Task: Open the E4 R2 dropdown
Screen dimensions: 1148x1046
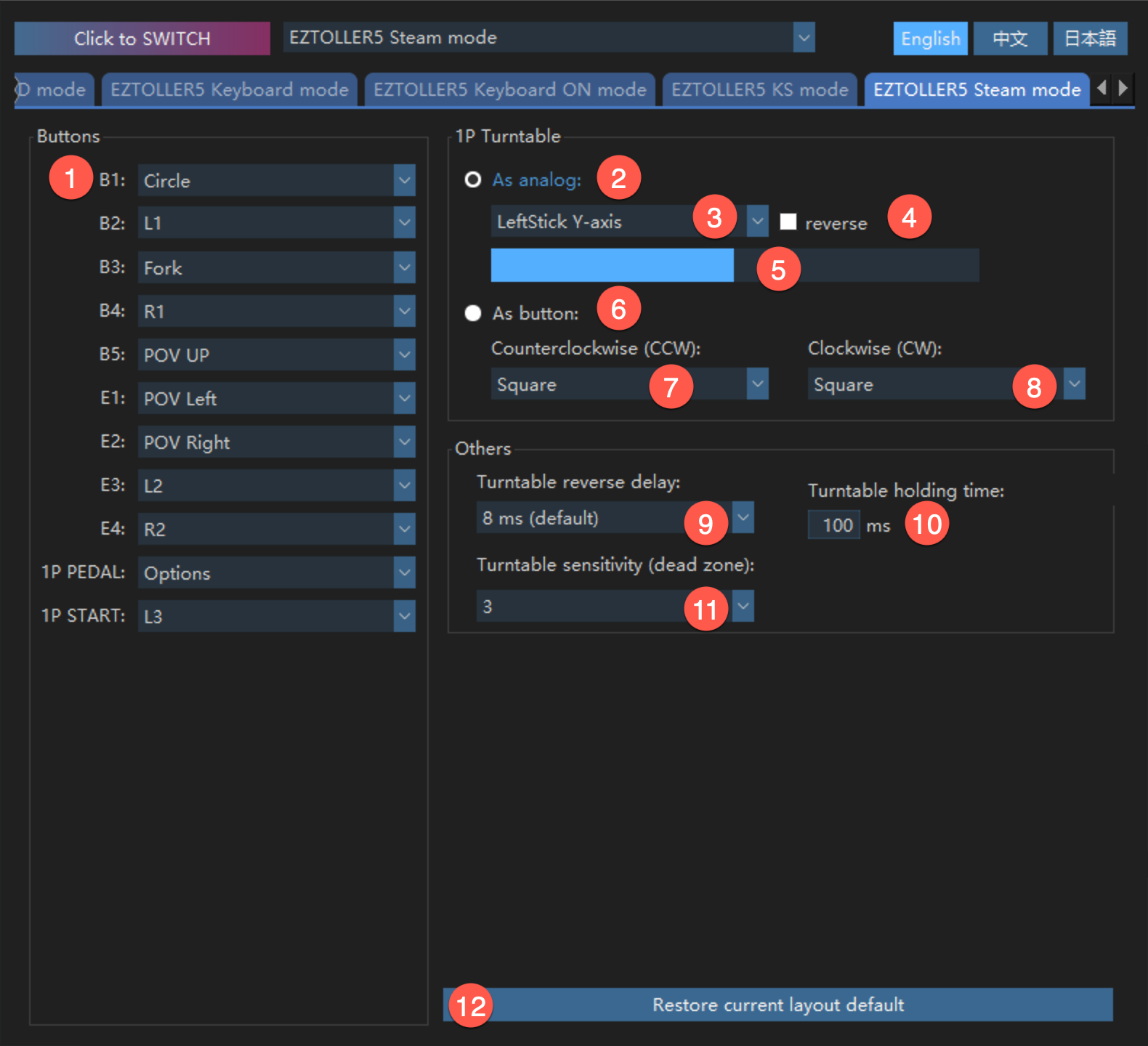Action: coord(276,529)
